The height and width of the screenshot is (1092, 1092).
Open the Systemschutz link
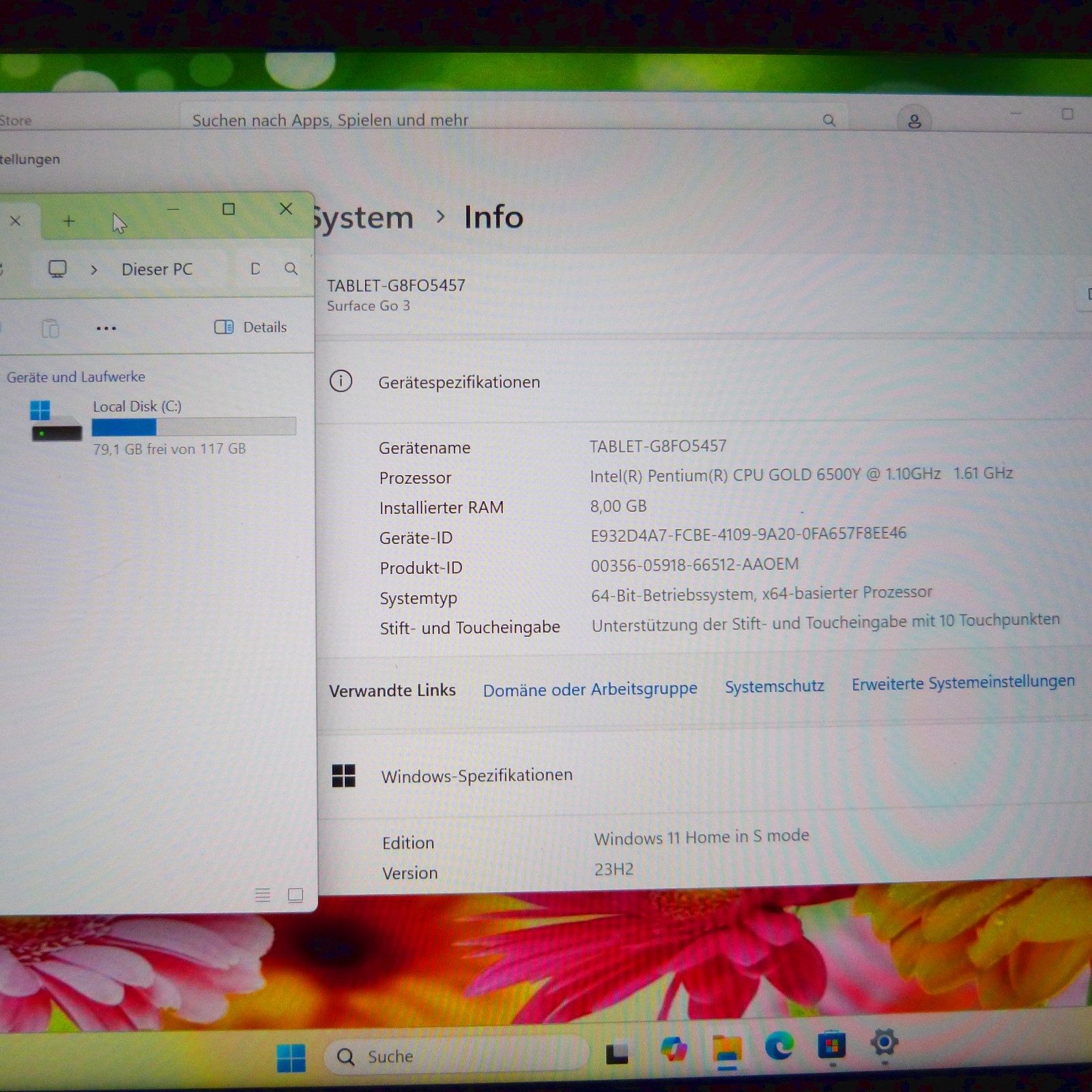click(x=775, y=686)
